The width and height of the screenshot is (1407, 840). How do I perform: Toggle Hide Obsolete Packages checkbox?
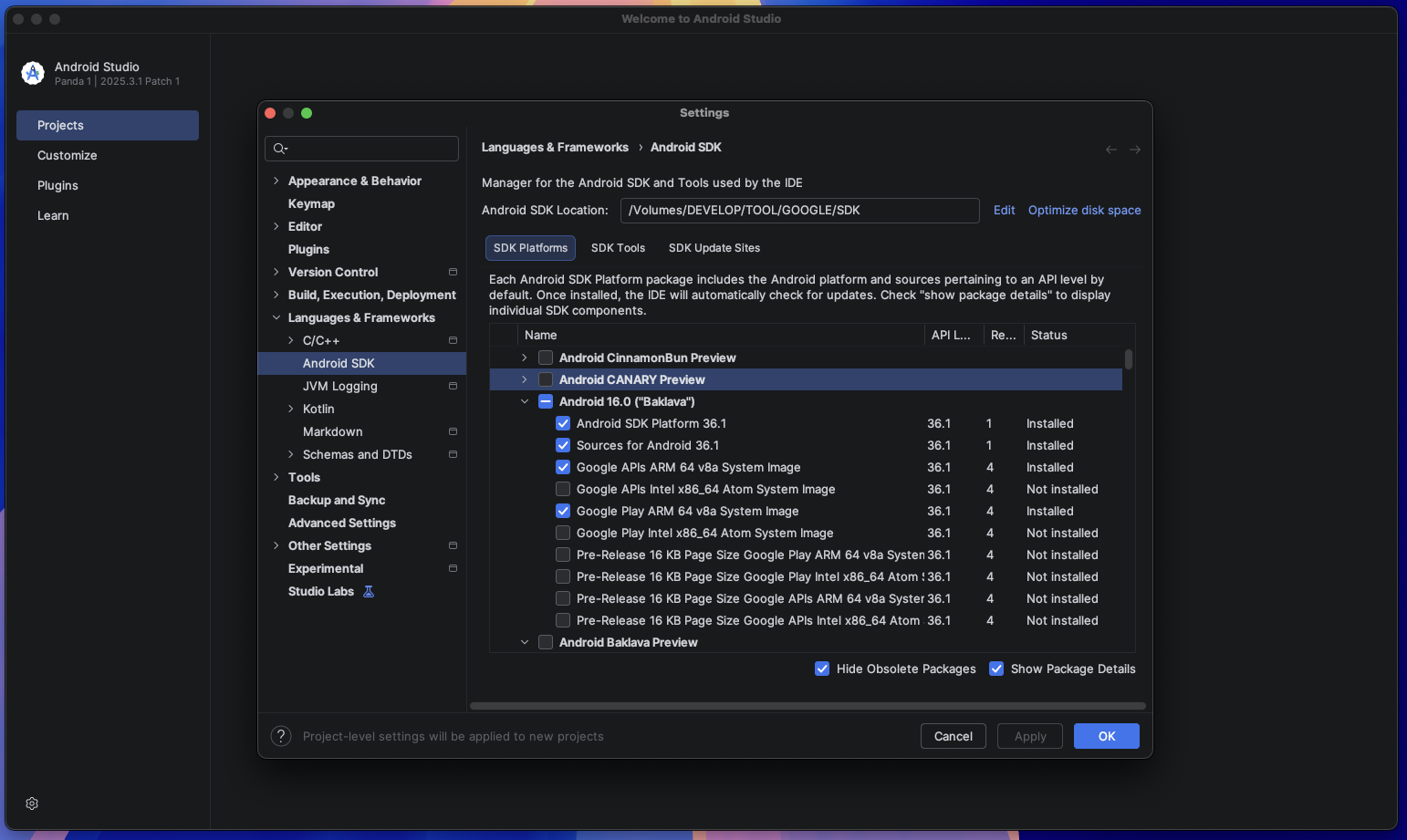822,669
